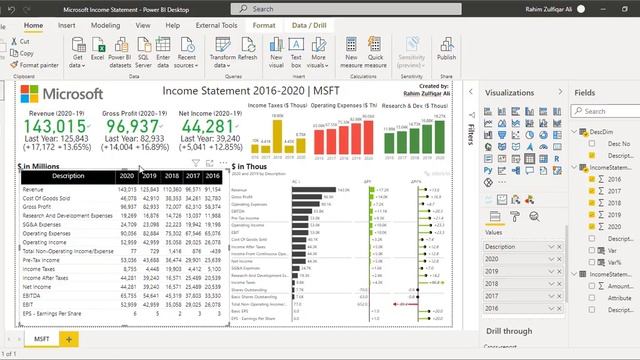The width and height of the screenshot is (640, 360).
Task: Select the Q&A speech bubble visual
Action: pos(530,171)
